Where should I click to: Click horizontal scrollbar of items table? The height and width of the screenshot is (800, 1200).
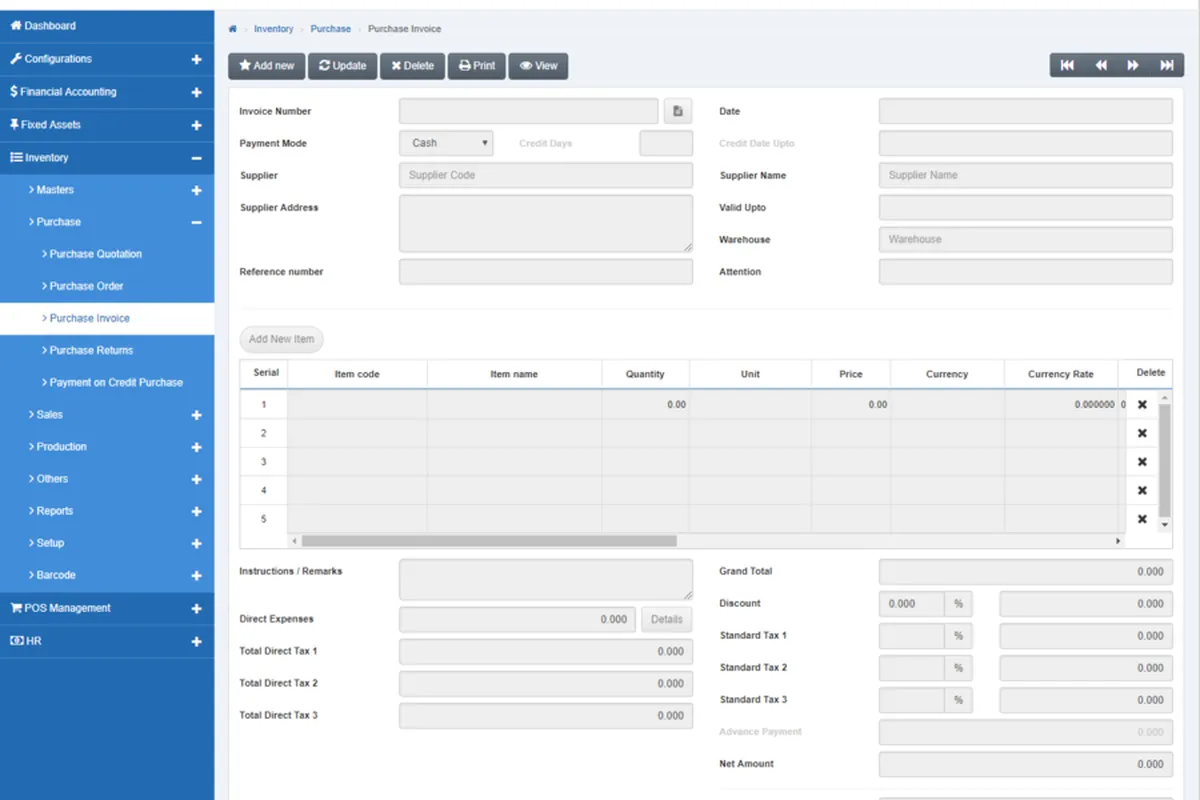(489, 541)
